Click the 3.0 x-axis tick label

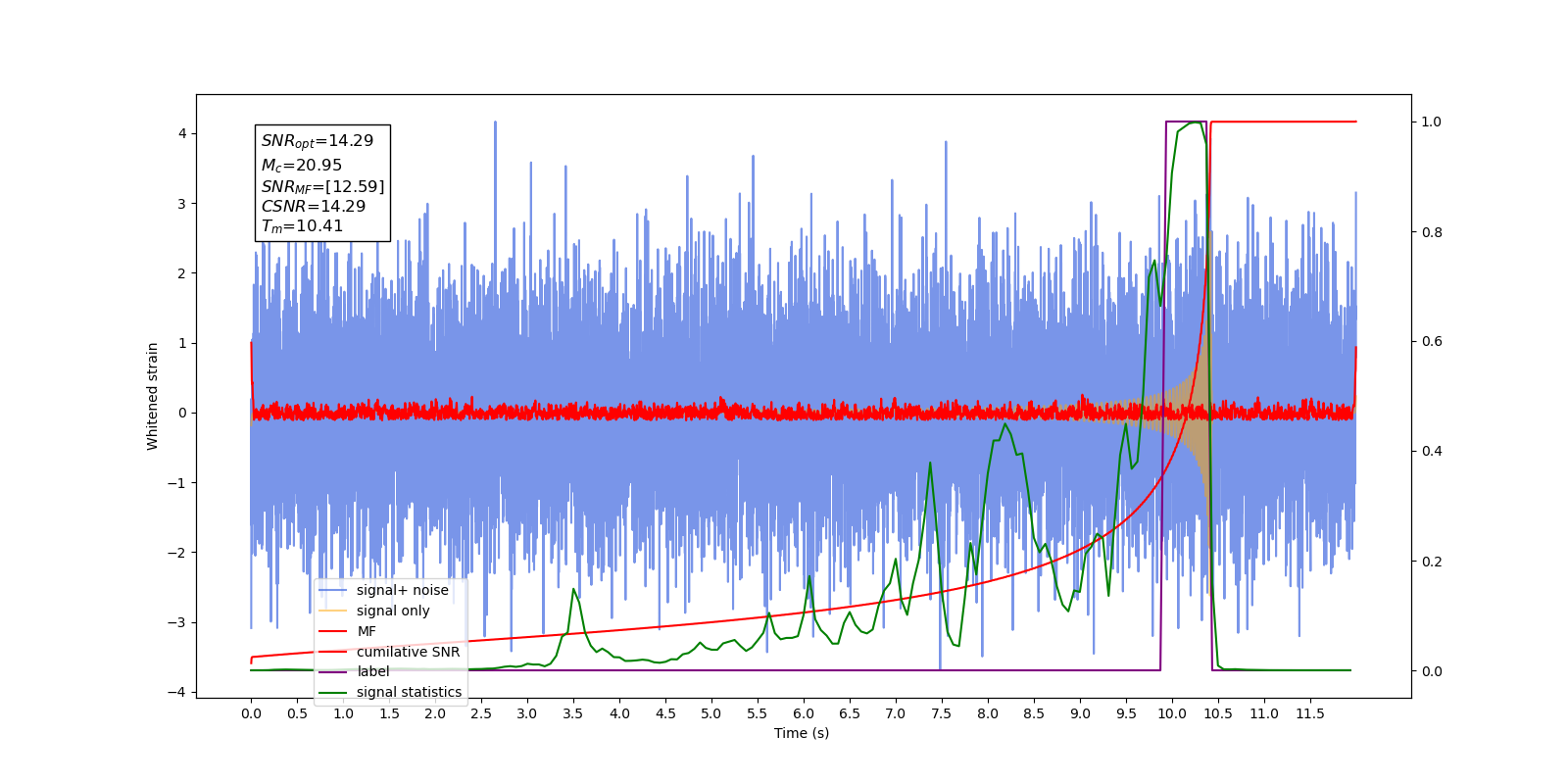527,713
